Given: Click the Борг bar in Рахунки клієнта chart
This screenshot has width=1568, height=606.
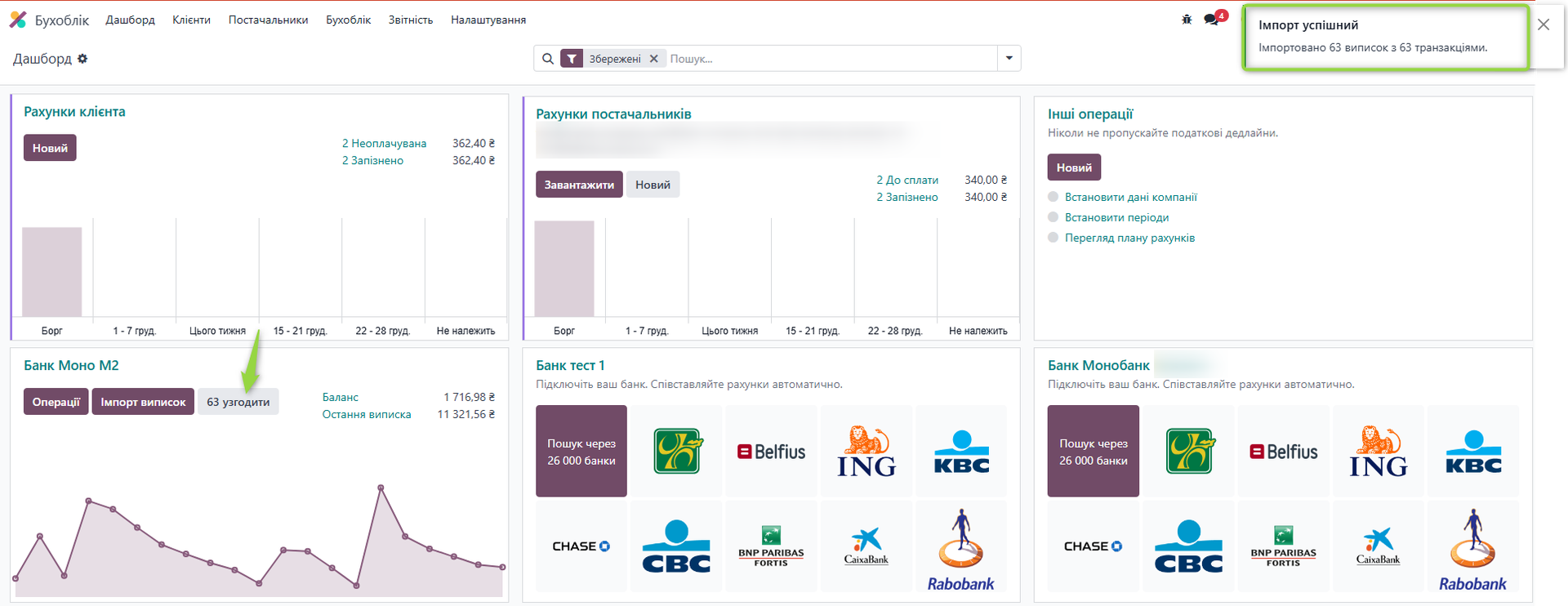Looking at the screenshot, I should pyautogui.click(x=52, y=272).
